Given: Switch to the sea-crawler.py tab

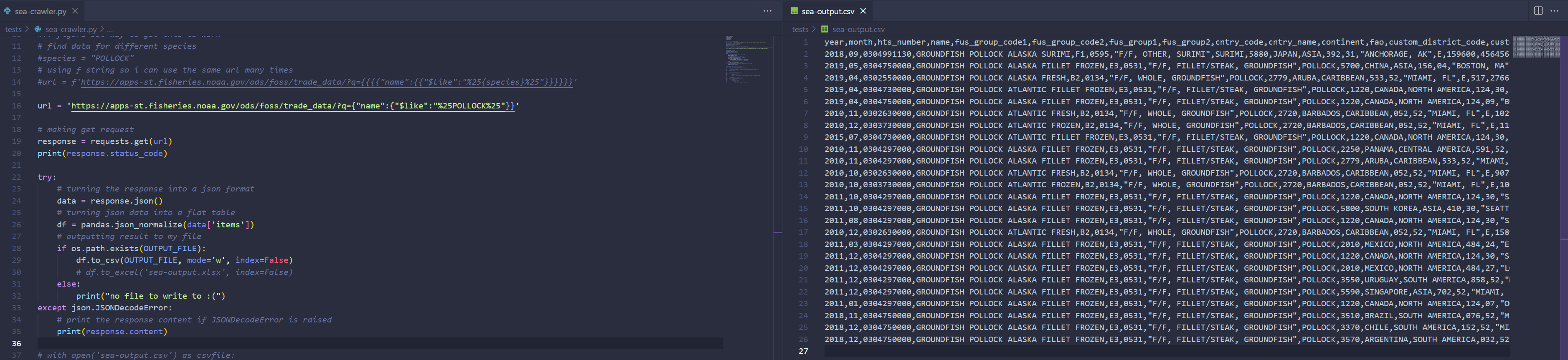Looking at the screenshot, I should pos(40,11).
